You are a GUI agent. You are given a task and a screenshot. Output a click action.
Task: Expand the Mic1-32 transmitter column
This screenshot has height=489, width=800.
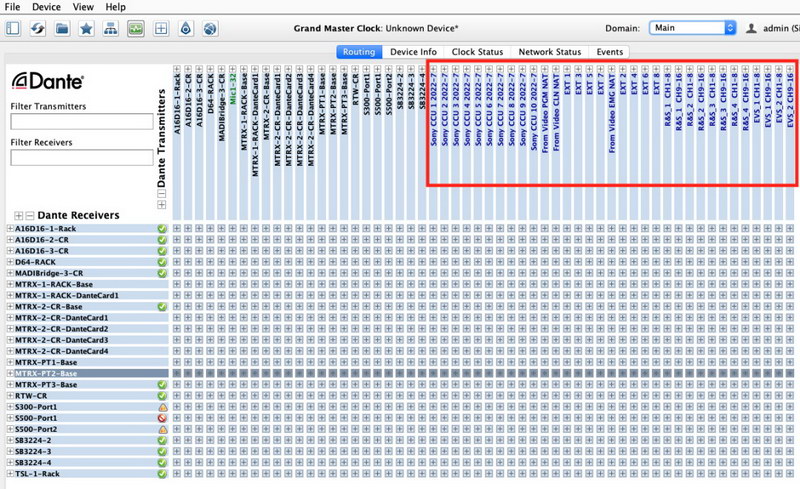233,69
